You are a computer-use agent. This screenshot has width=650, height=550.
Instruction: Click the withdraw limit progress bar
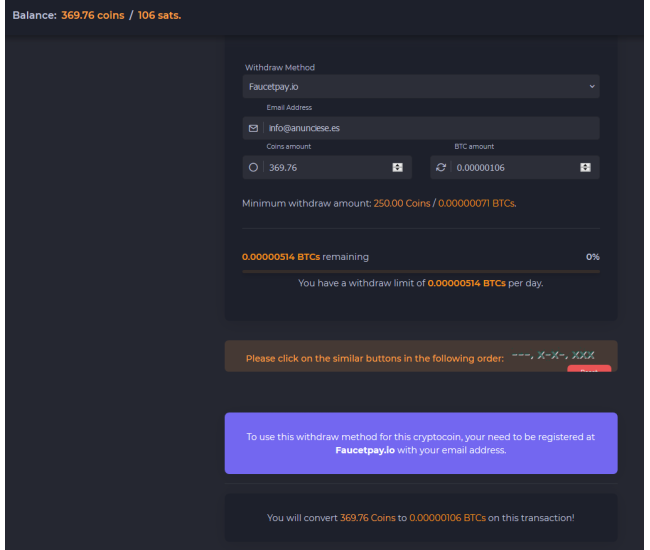(421, 270)
